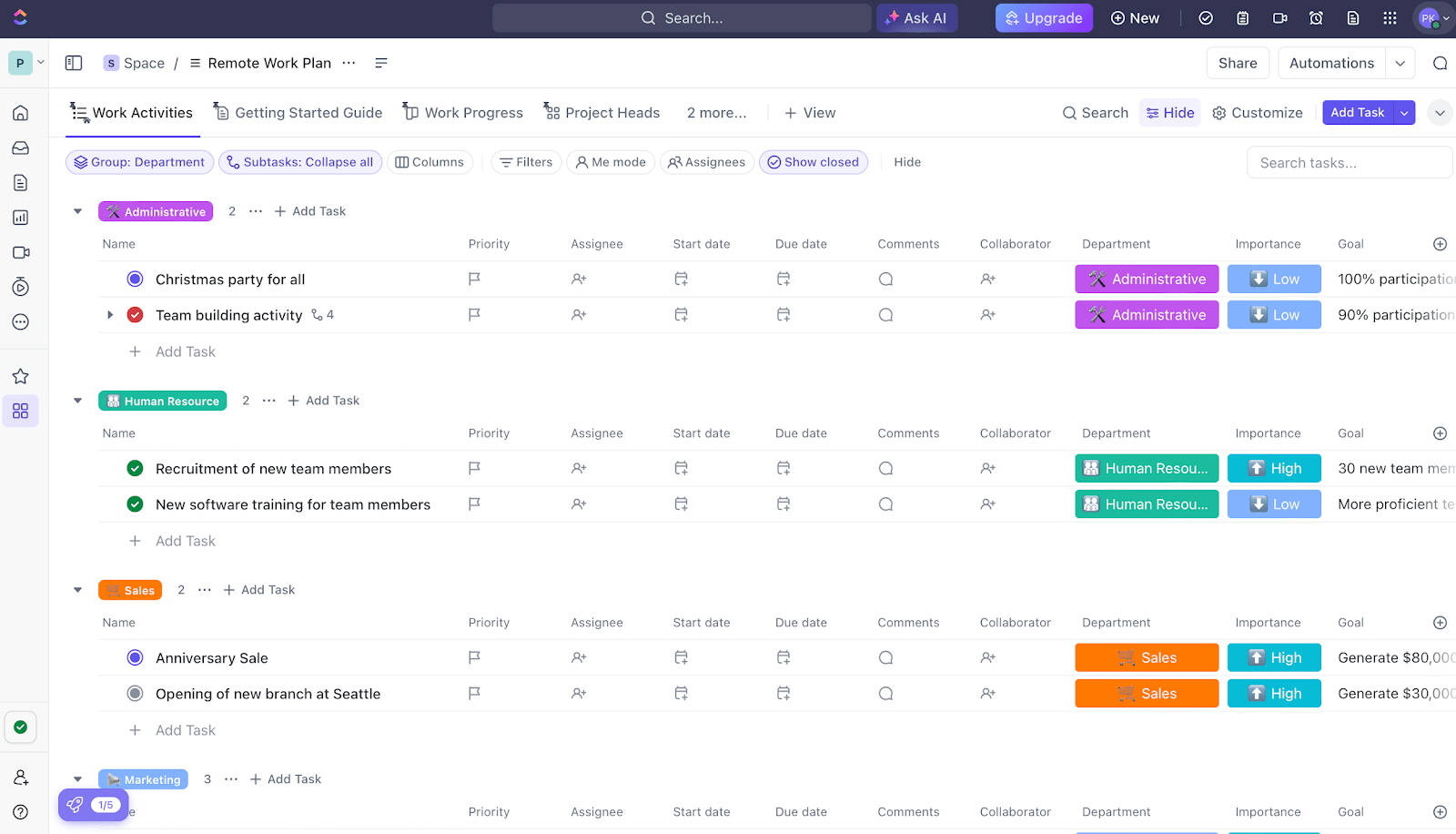This screenshot has width=1456, height=834.
Task: Switch to Getting Started Guide tab
Action: pos(298,113)
